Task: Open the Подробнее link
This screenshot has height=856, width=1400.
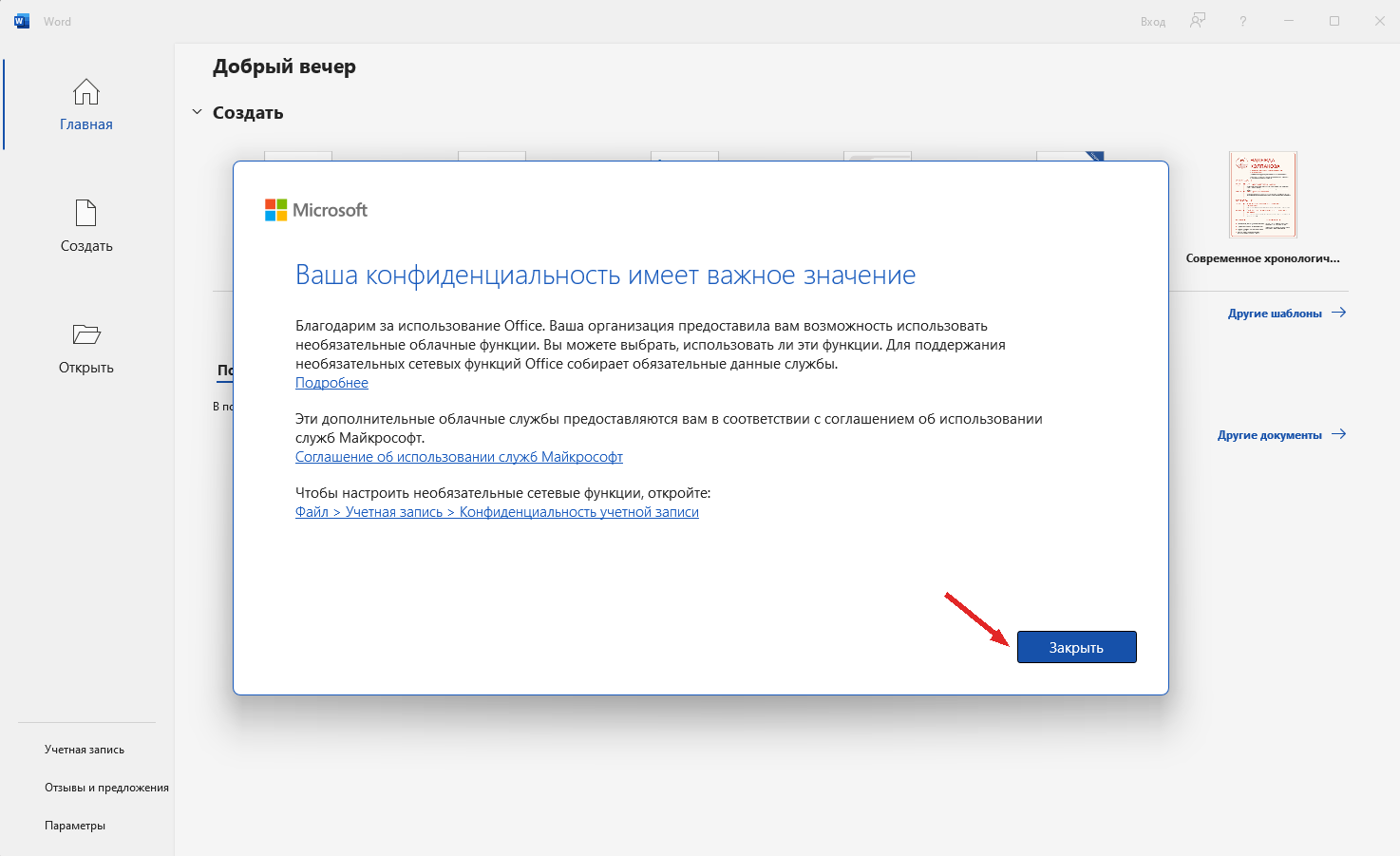Action: point(331,383)
